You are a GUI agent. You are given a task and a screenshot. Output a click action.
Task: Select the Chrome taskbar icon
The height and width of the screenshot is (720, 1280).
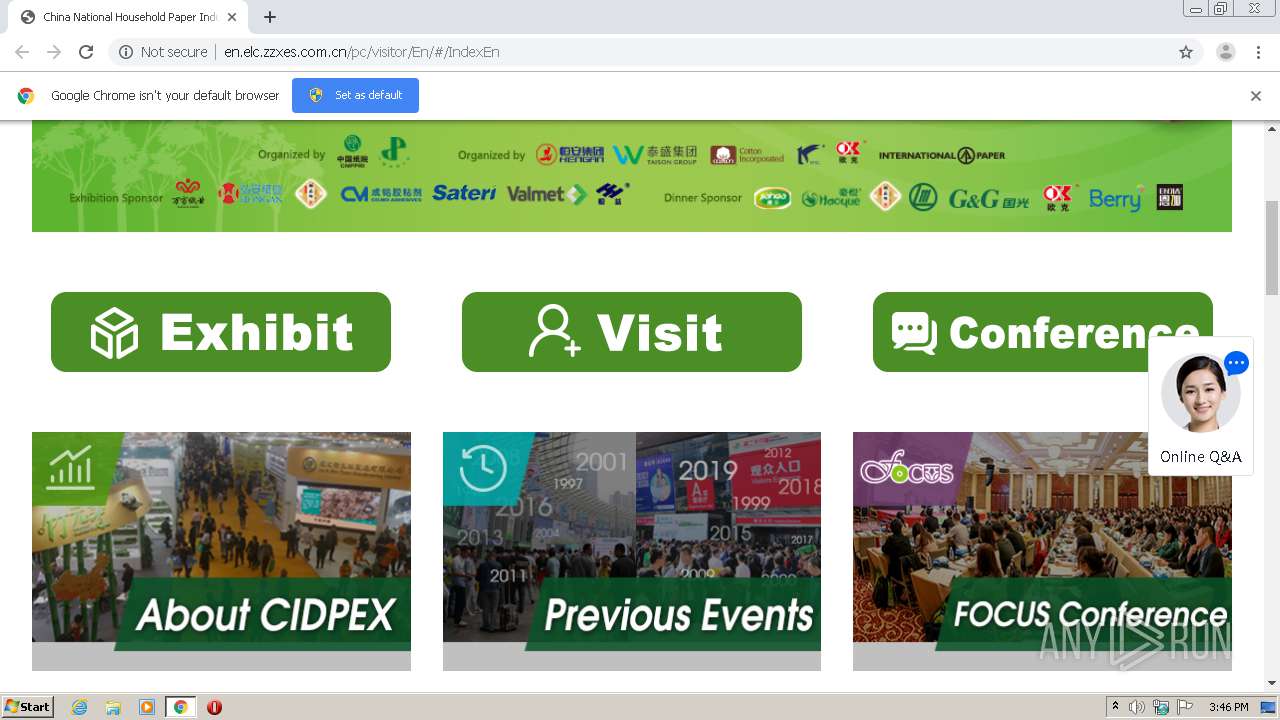tap(180, 707)
